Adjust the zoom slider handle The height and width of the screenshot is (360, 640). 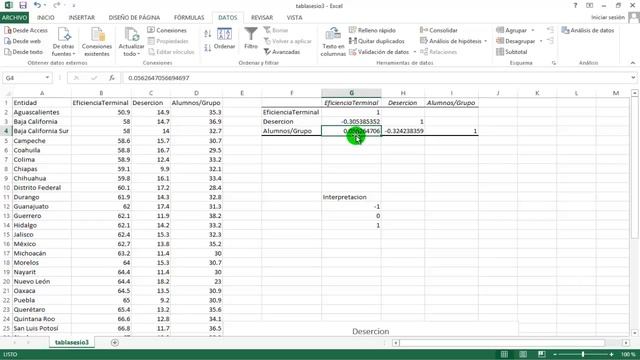[583, 354]
